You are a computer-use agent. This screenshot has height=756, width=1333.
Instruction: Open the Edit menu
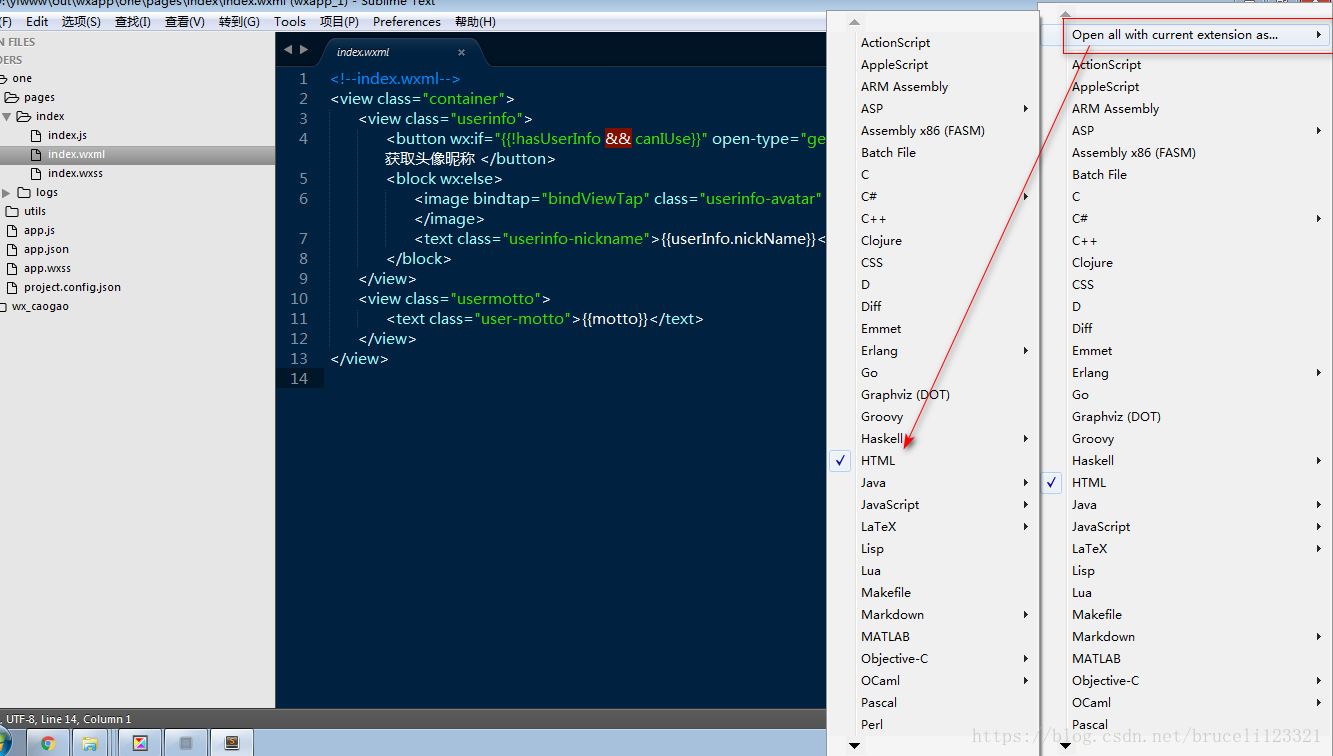pyautogui.click(x=37, y=21)
